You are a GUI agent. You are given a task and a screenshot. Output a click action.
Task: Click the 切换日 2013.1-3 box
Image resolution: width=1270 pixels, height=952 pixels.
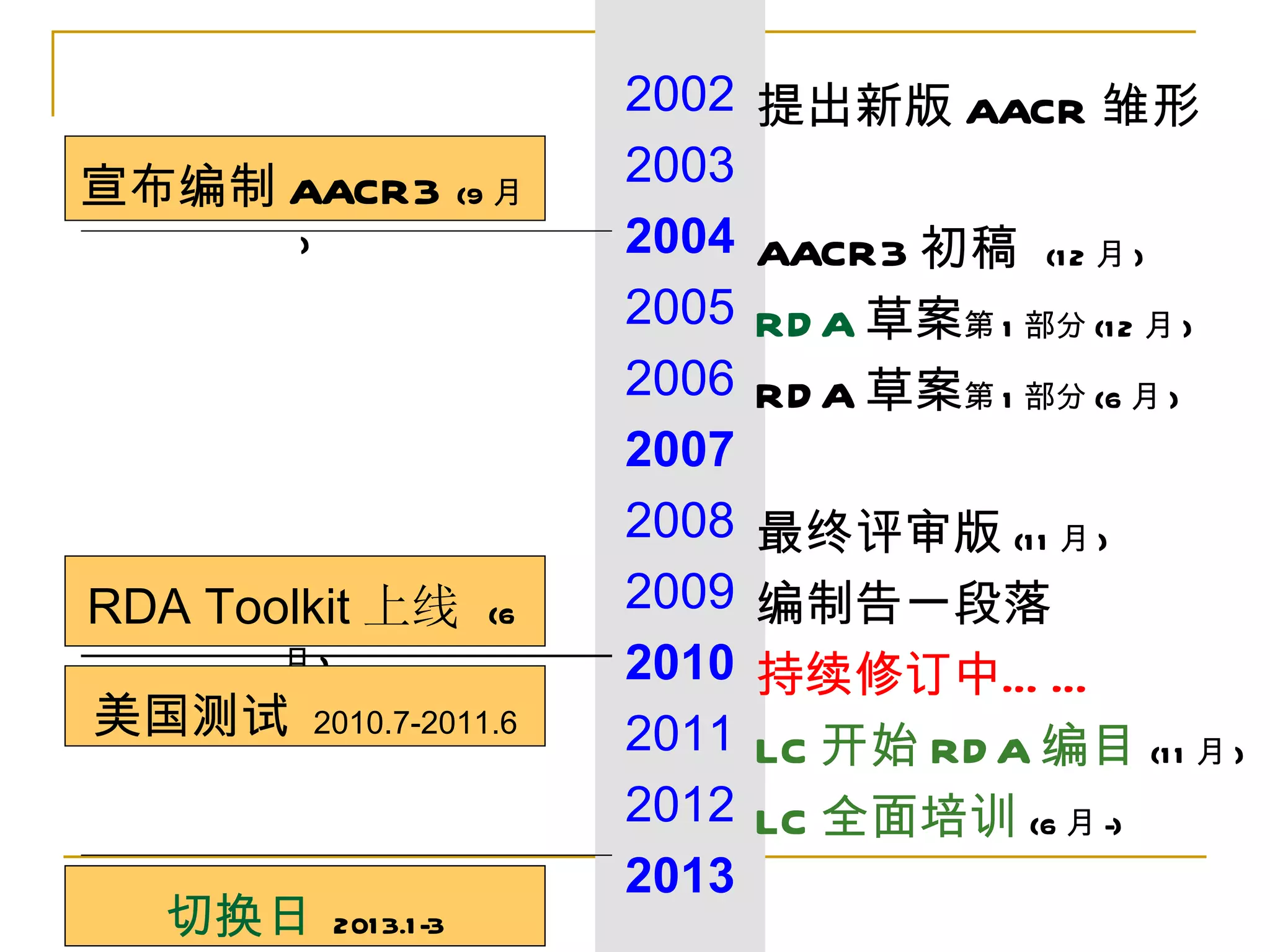pos(305,906)
